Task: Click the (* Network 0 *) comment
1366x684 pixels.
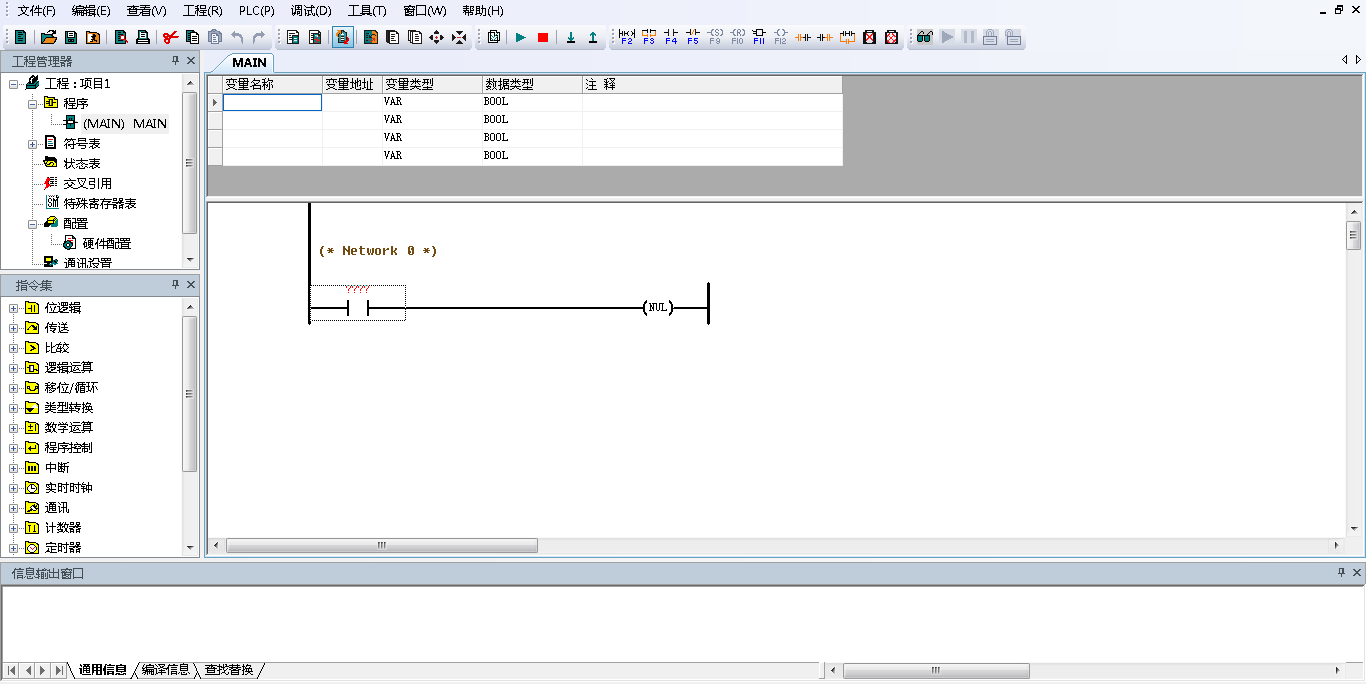Action: [x=378, y=251]
